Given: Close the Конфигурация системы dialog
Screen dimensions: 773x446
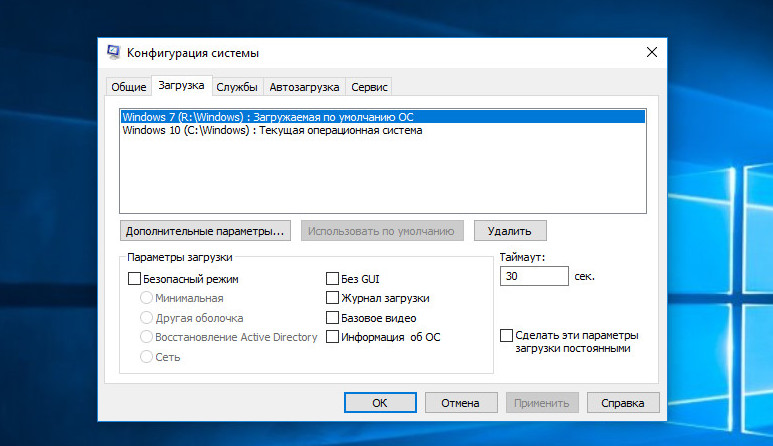Looking at the screenshot, I should click(x=652, y=52).
